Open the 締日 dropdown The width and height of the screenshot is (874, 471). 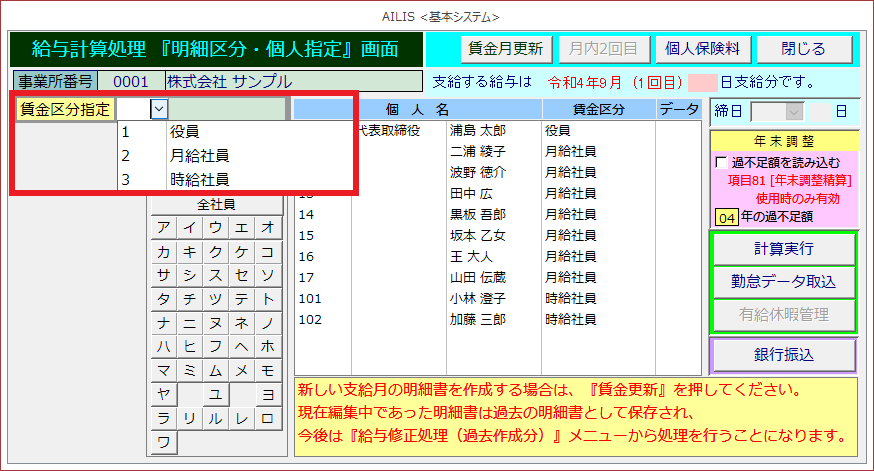pos(795,112)
